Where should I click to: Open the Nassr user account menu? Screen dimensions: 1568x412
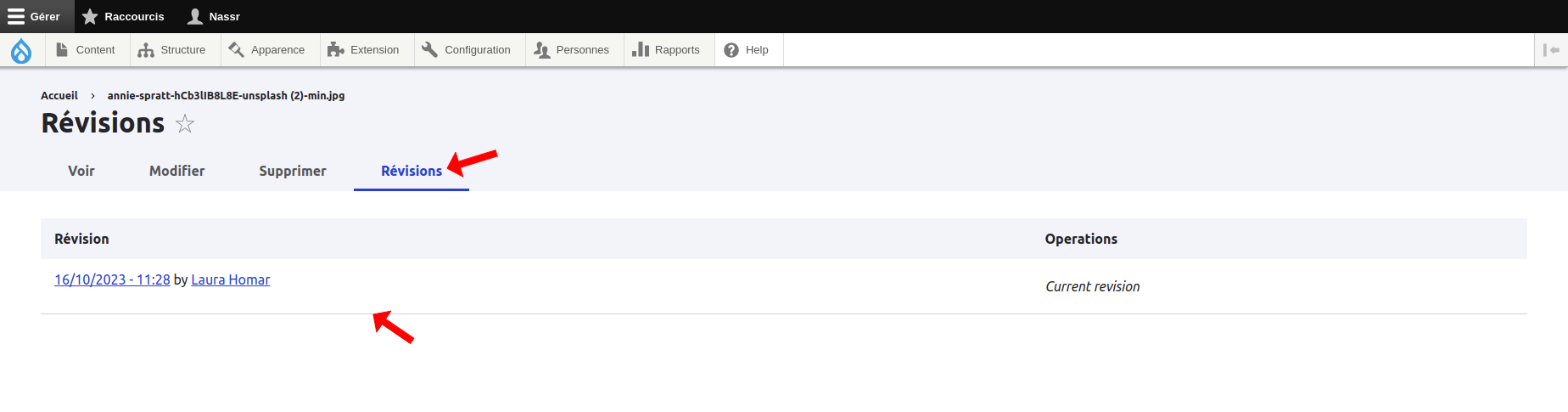tap(214, 16)
